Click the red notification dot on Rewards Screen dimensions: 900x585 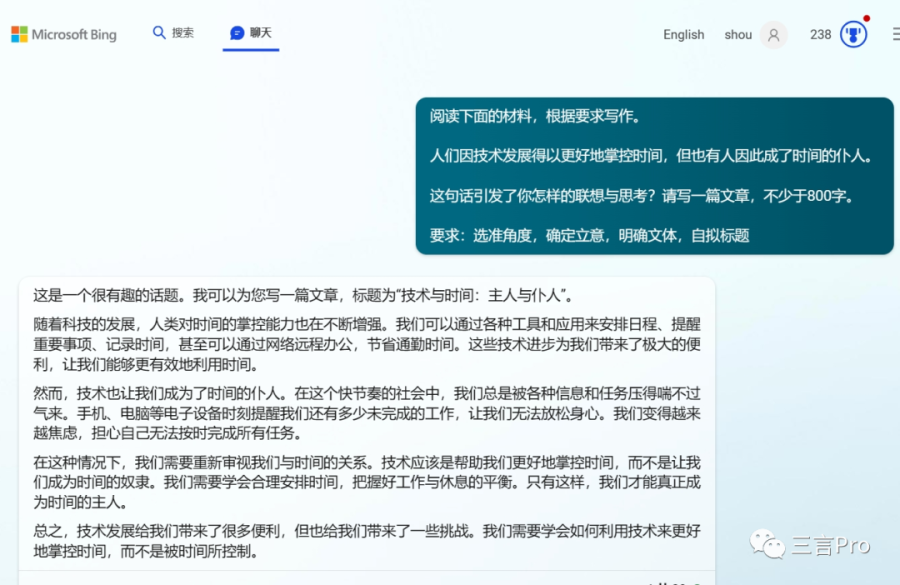point(867,18)
